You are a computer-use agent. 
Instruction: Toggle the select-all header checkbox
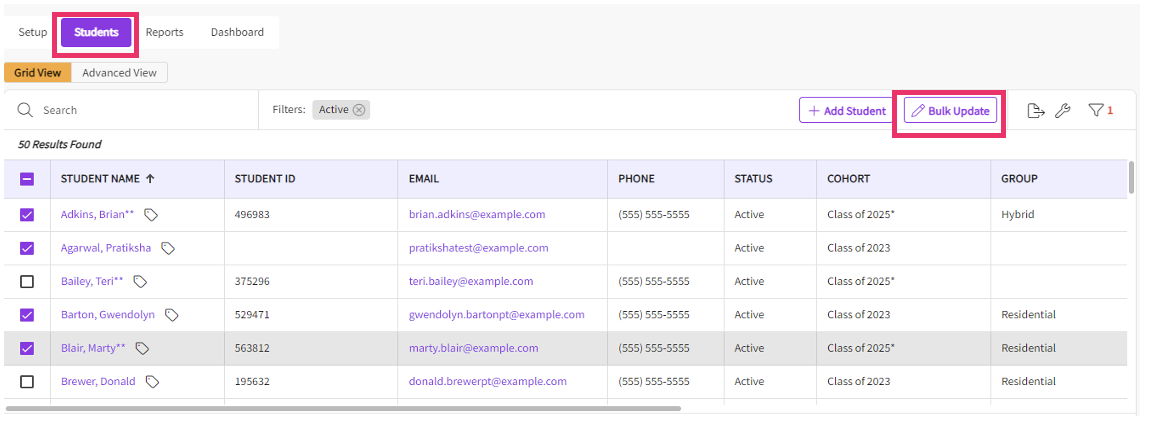tap(27, 179)
